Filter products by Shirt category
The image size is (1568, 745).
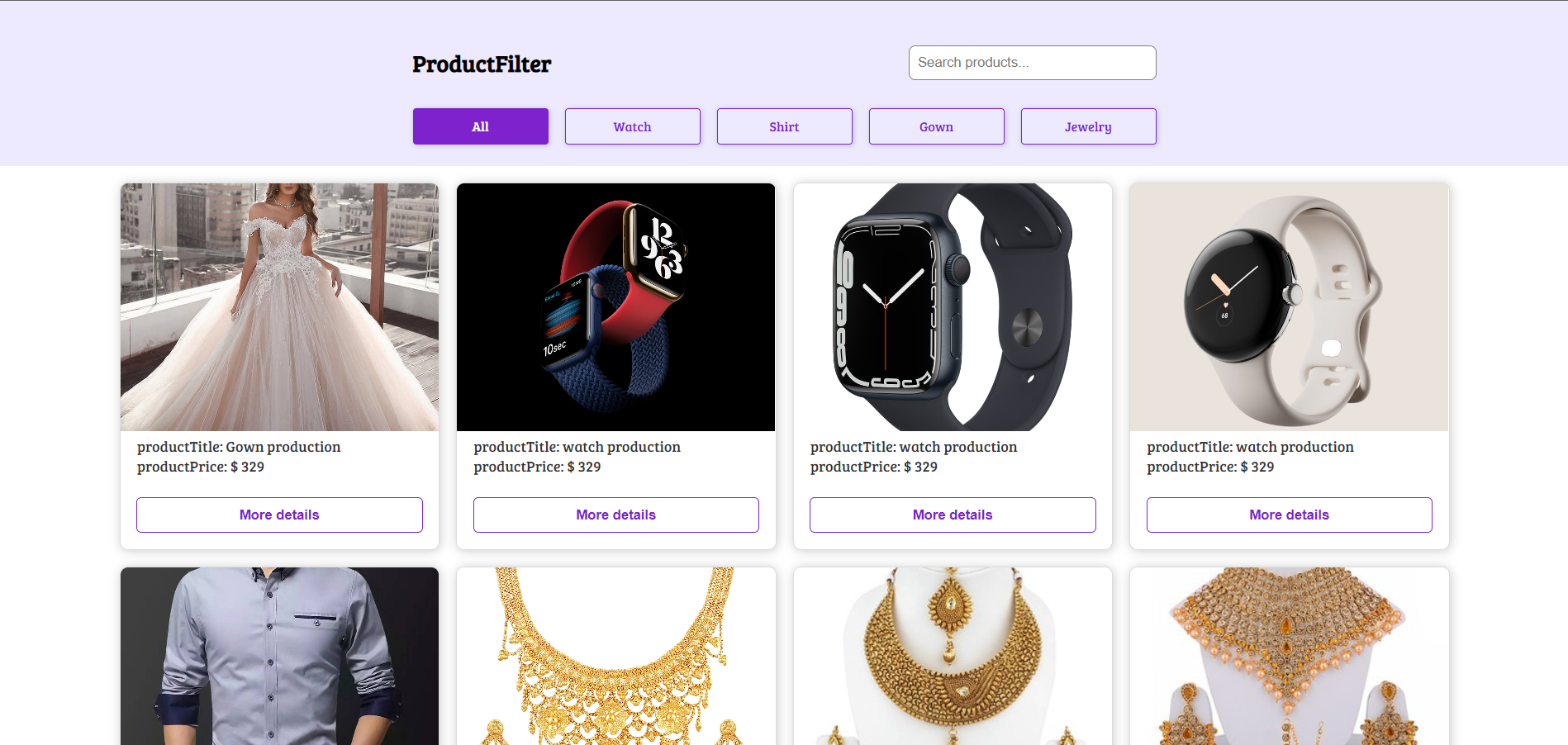tap(784, 126)
